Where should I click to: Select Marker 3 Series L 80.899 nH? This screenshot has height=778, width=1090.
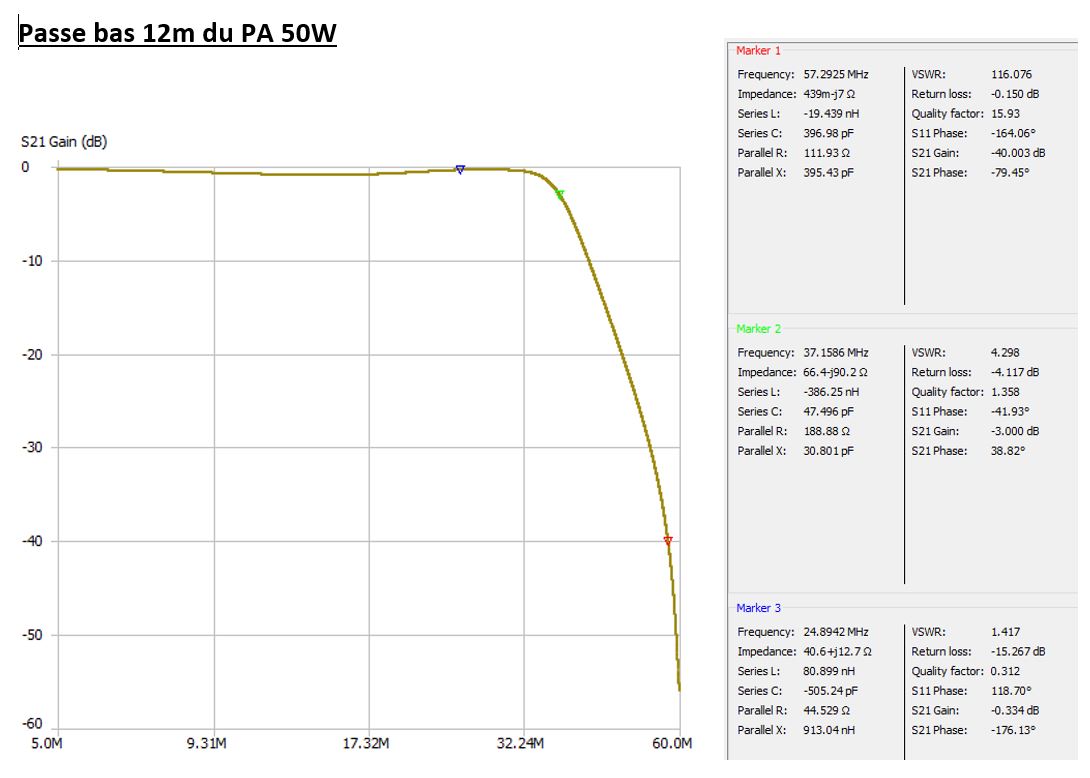(x=829, y=671)
